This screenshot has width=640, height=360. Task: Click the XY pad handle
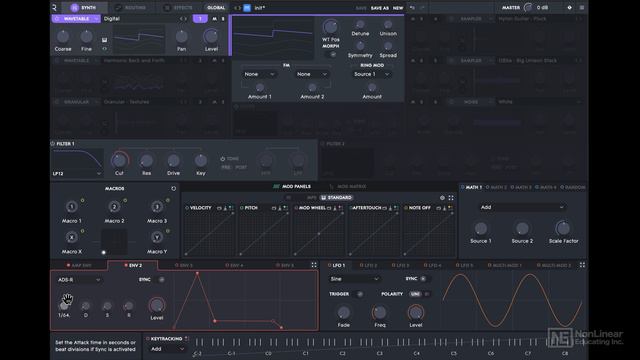pos(104,252)
